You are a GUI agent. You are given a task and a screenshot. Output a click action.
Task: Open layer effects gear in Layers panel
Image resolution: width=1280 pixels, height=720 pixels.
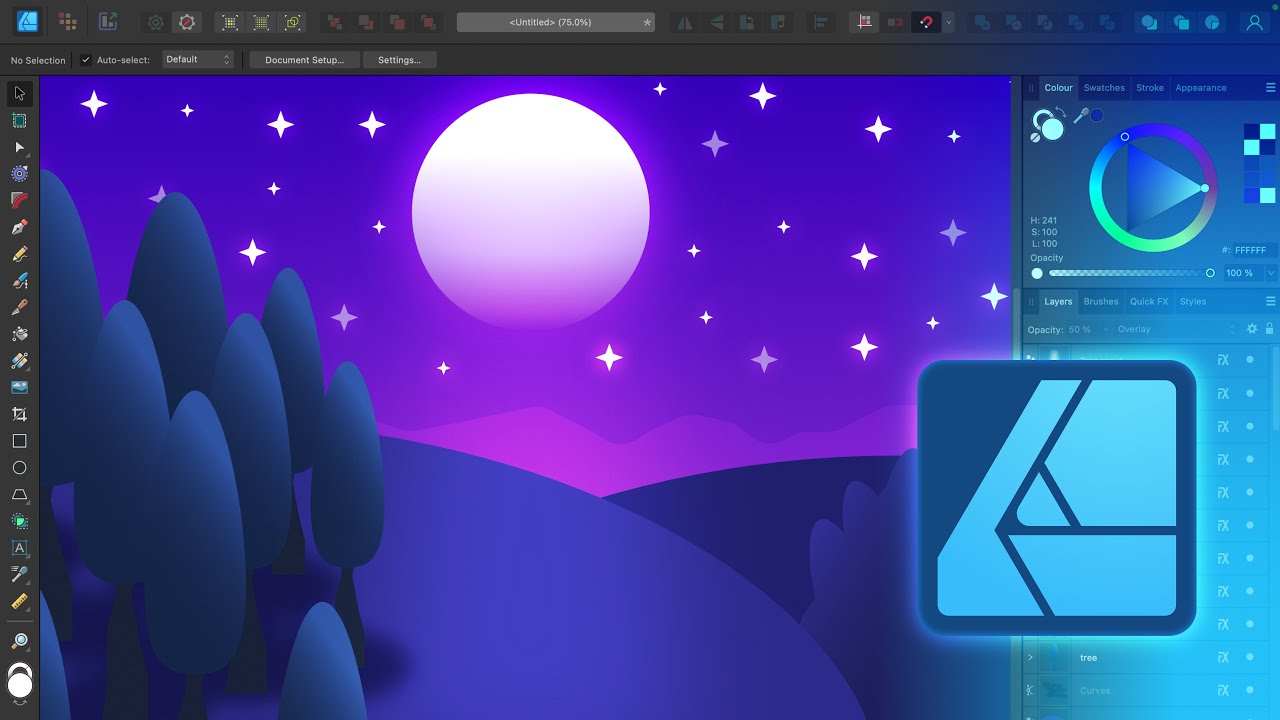coord(1251,329)
